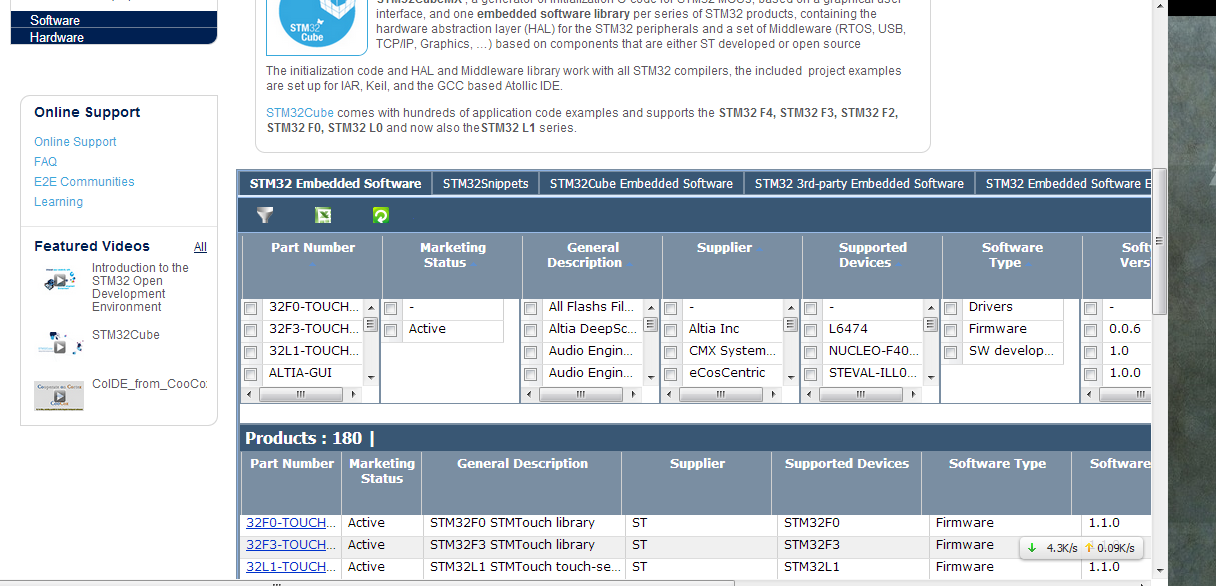Tick the L6474 supported device checkbox
The height and width of the screenshot is (586, 1216).
coord(810,331)
